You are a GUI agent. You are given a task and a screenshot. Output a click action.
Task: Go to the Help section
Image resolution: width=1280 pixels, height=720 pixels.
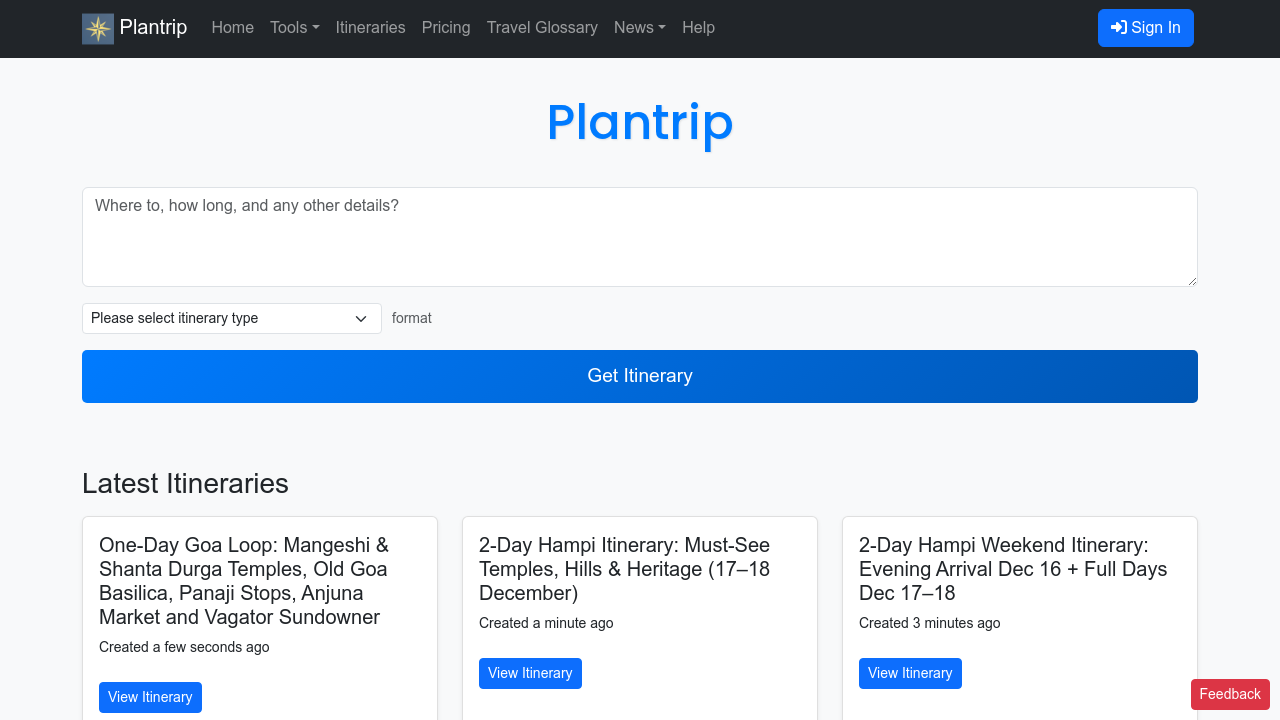(x=698, y=28)
